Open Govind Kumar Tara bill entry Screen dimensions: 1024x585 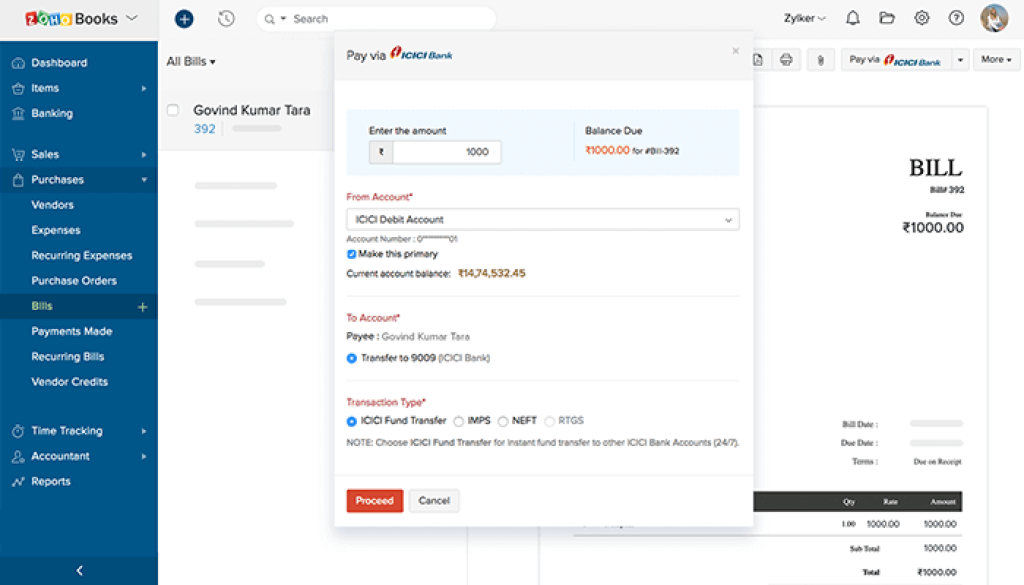252,110
